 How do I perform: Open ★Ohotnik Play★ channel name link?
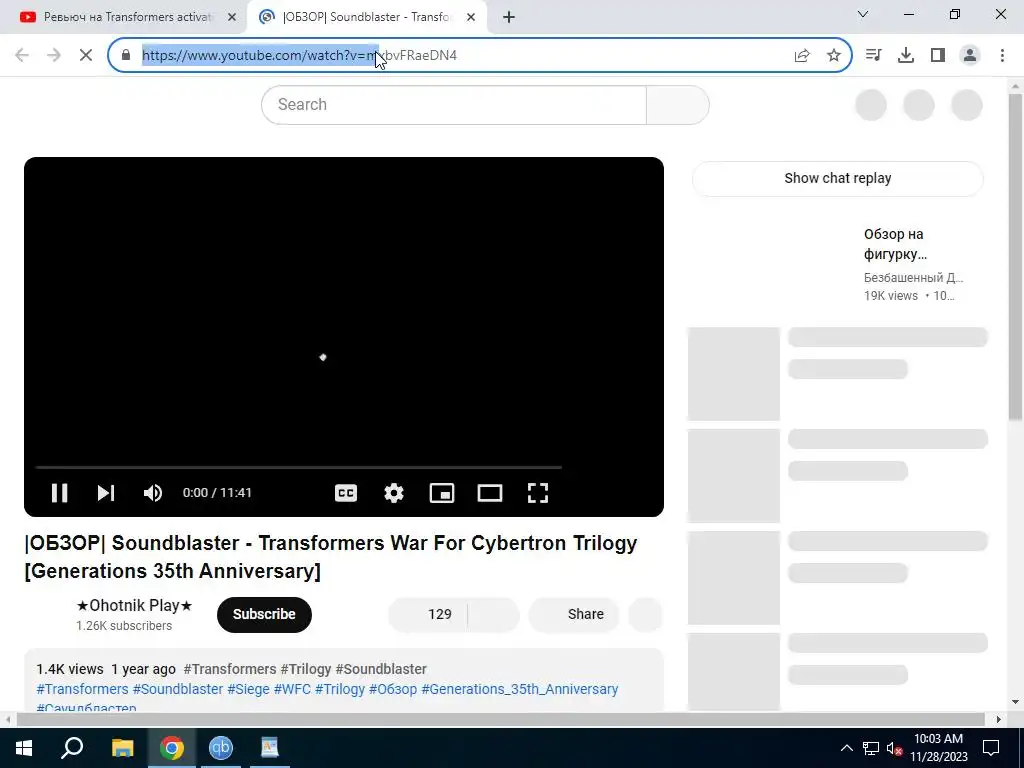click(x=135, y=605)
